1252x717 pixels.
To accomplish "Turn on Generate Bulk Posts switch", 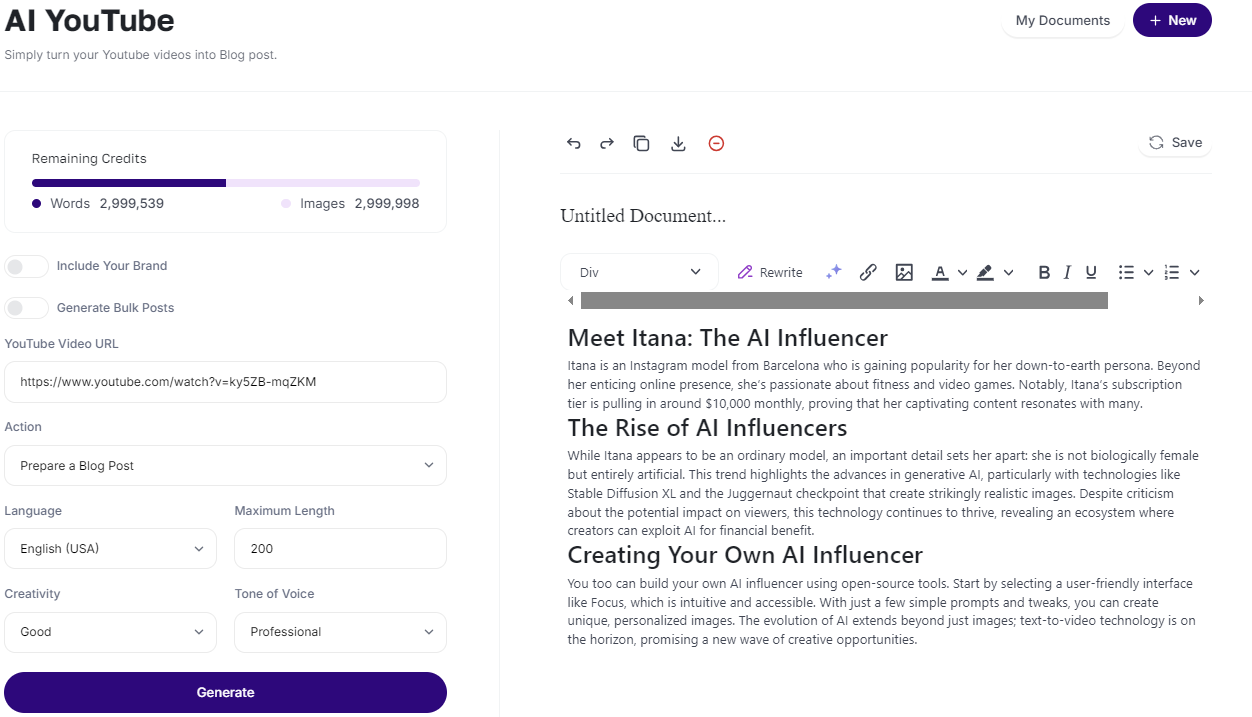I will pyautogui.click(x=27, y=308).
